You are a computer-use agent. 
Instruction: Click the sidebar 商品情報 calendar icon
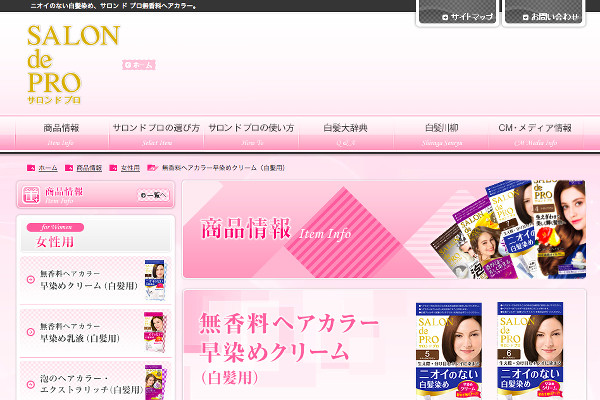point(31,195)
